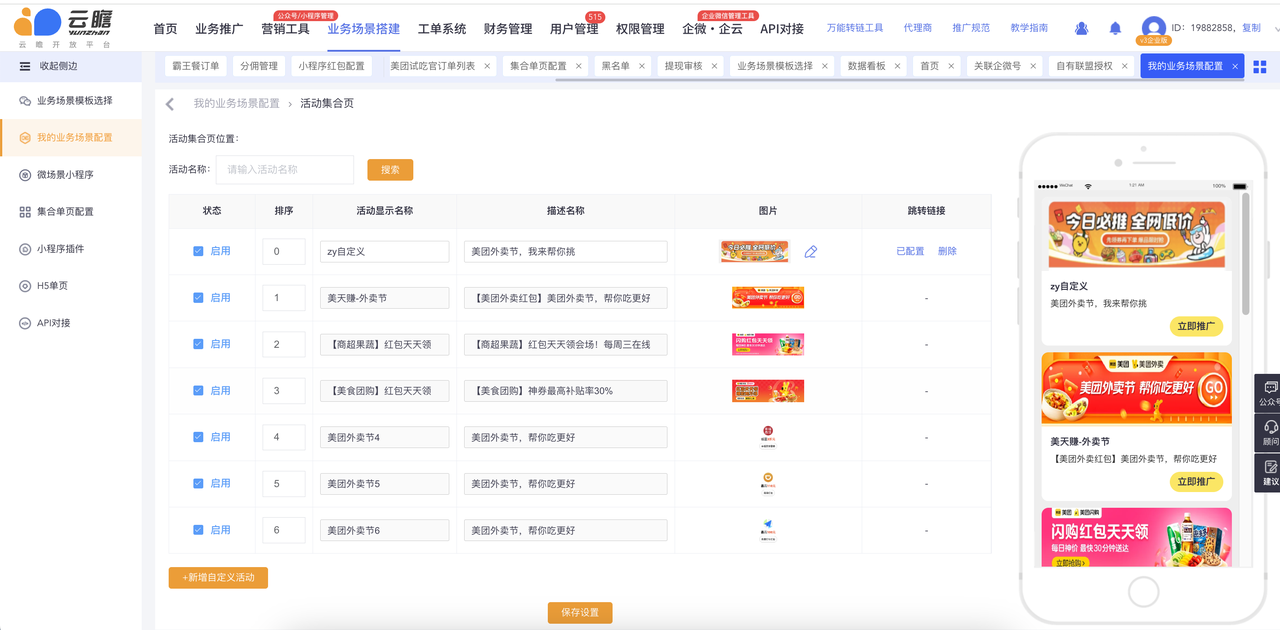Click 删除 for the zy自定义 row
1280x630 pixels.
point(947,252)
